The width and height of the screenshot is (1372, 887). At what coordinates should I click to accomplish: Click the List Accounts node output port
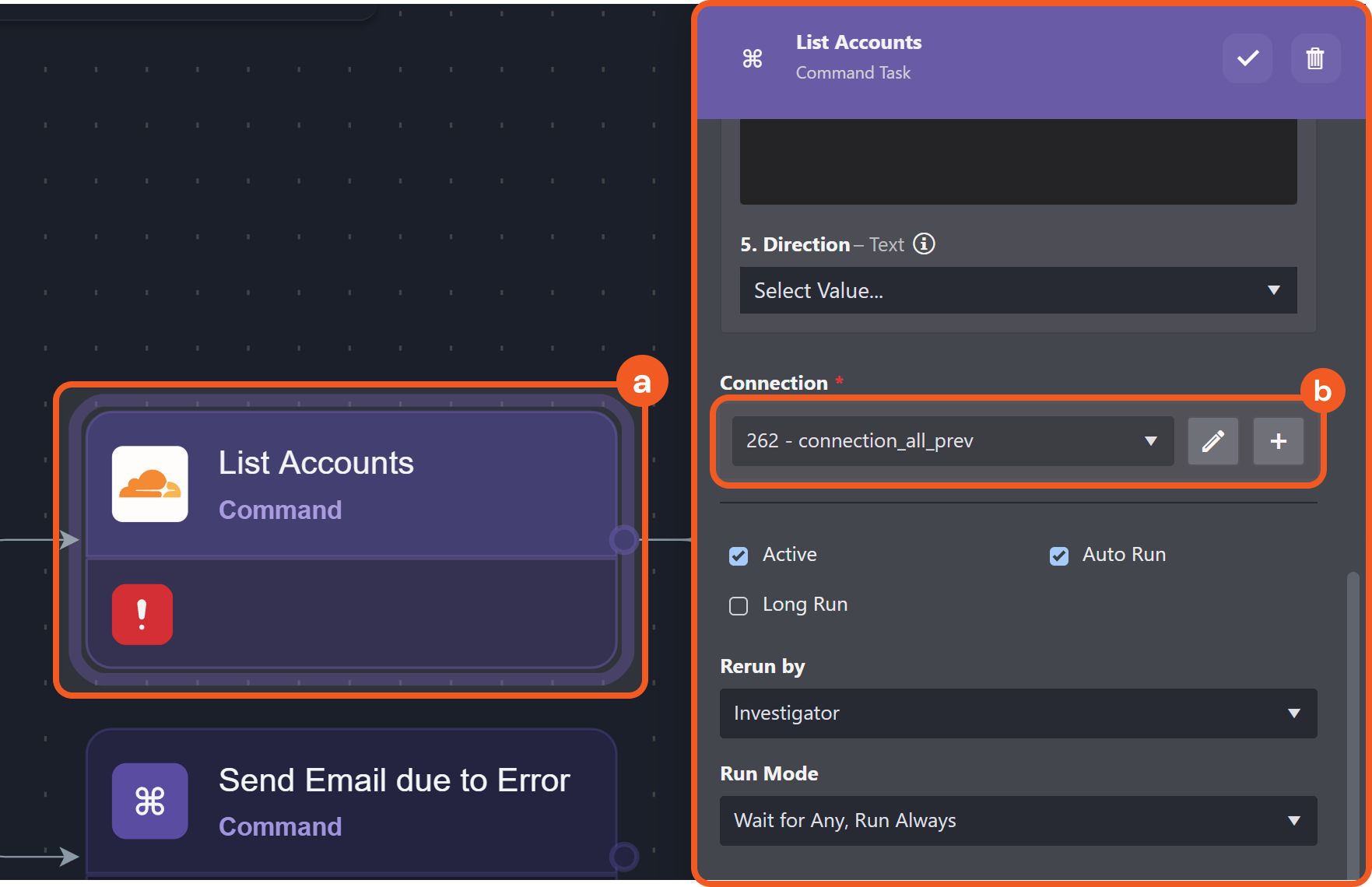point(624,539)
